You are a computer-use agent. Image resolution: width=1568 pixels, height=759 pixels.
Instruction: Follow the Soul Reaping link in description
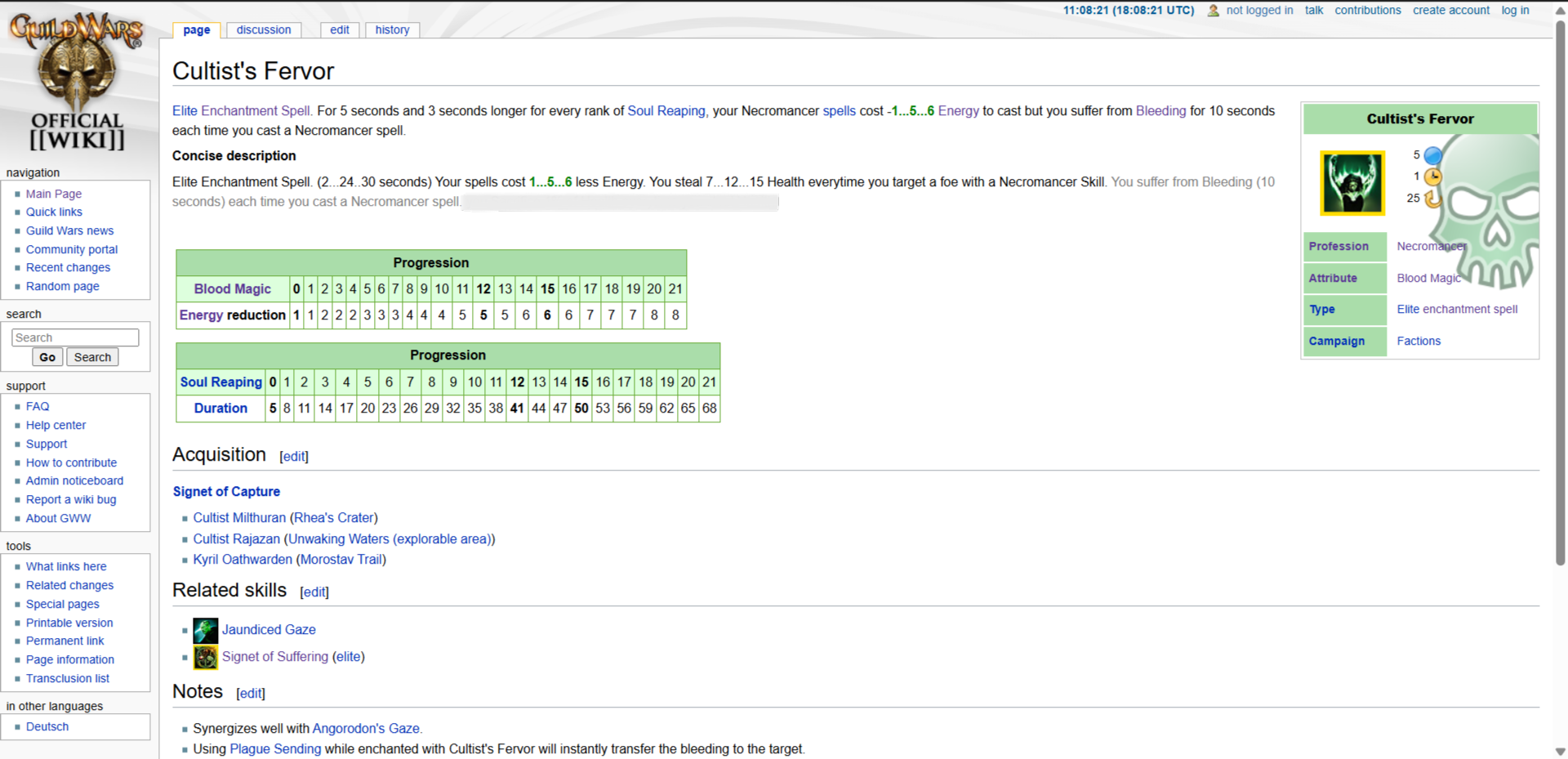pyautogui.click(x=666, y=110)
